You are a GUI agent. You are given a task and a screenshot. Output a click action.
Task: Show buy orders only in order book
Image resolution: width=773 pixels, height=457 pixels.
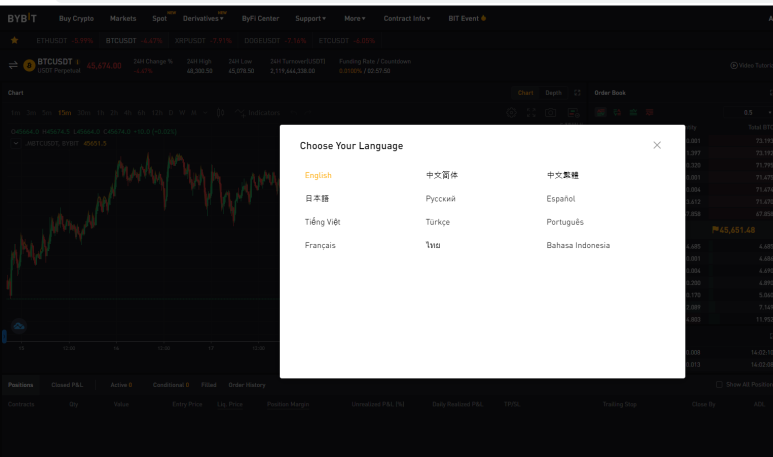point(633,112)
